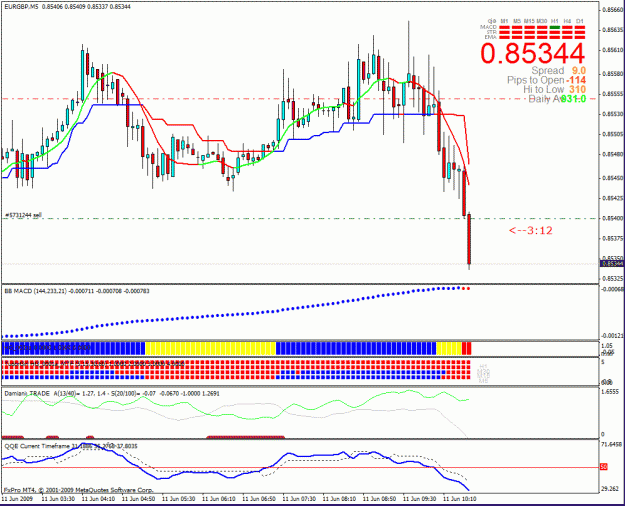Select the MACD row label in signal grid
Image resolution: width=625 pixels, height=506 pixels.
488,27
